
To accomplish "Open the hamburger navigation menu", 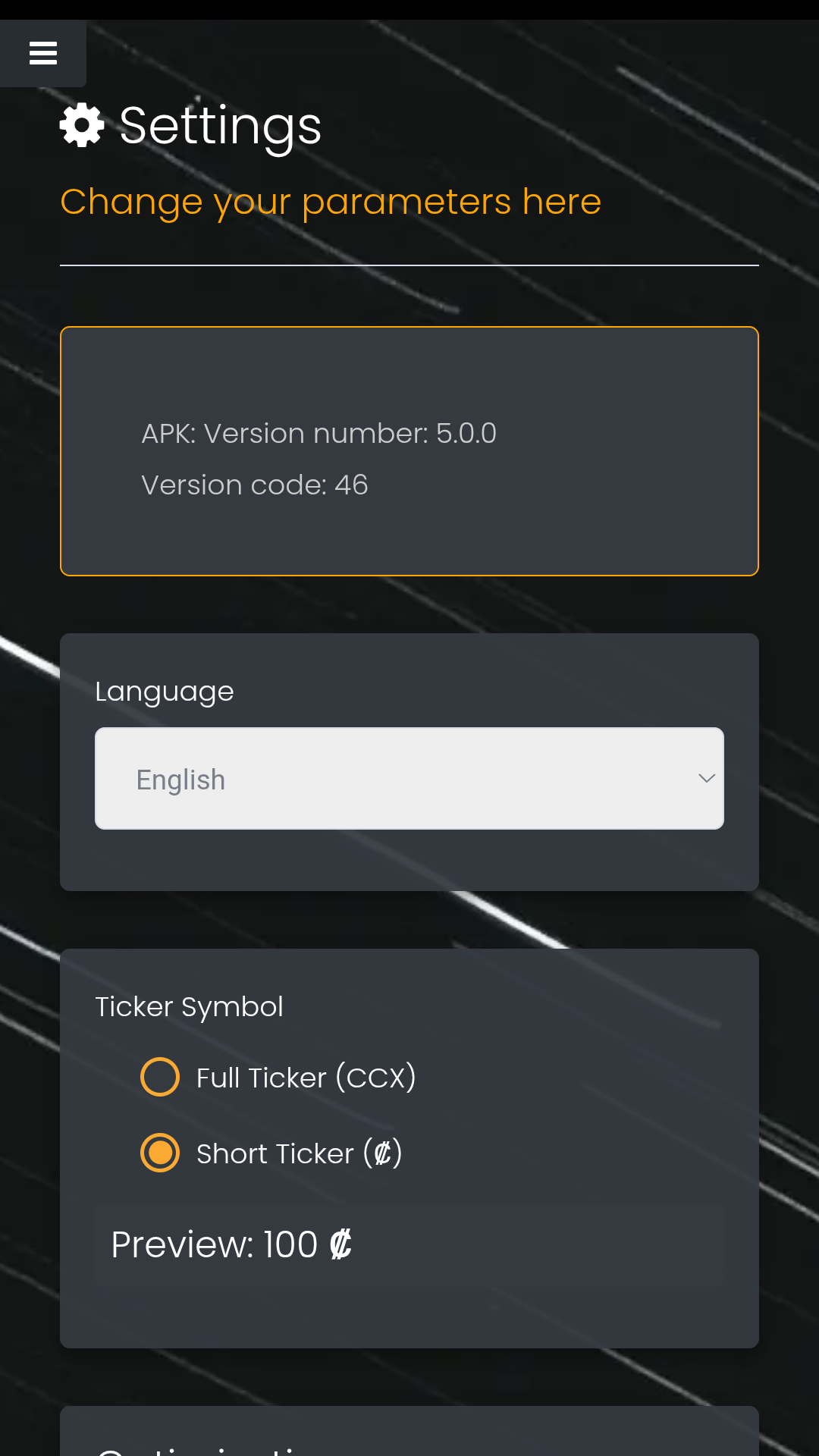I will (x=43, y=53).
